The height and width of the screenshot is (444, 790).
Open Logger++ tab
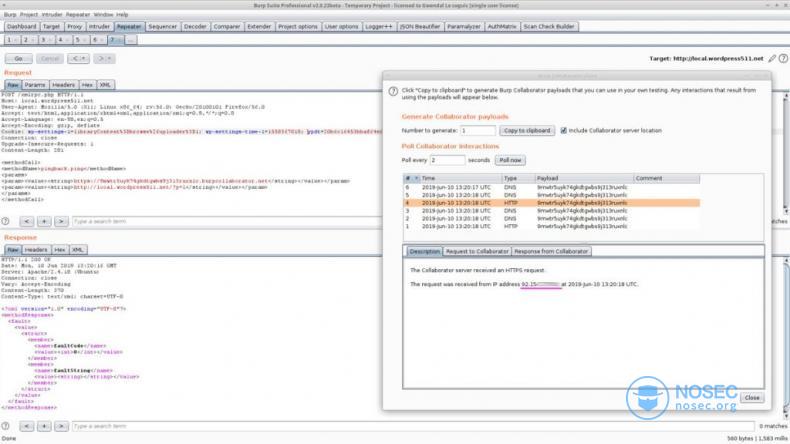tap(378, 26)
